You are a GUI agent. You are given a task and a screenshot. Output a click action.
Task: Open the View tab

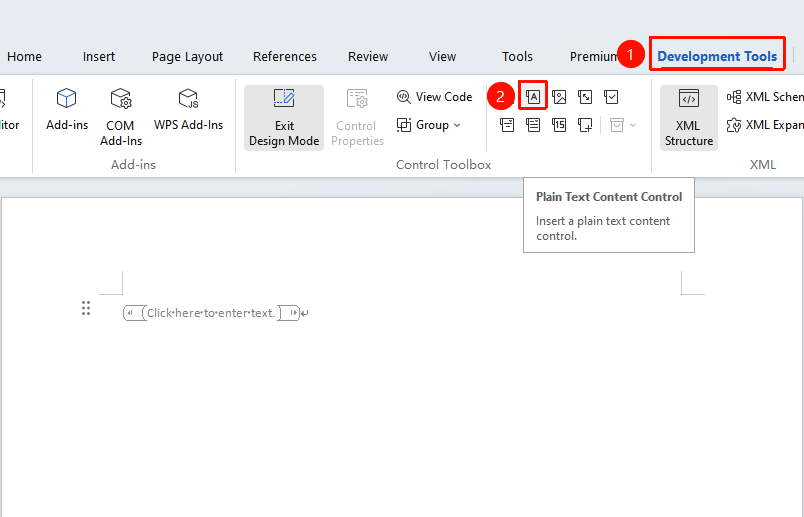coord(442,56)
